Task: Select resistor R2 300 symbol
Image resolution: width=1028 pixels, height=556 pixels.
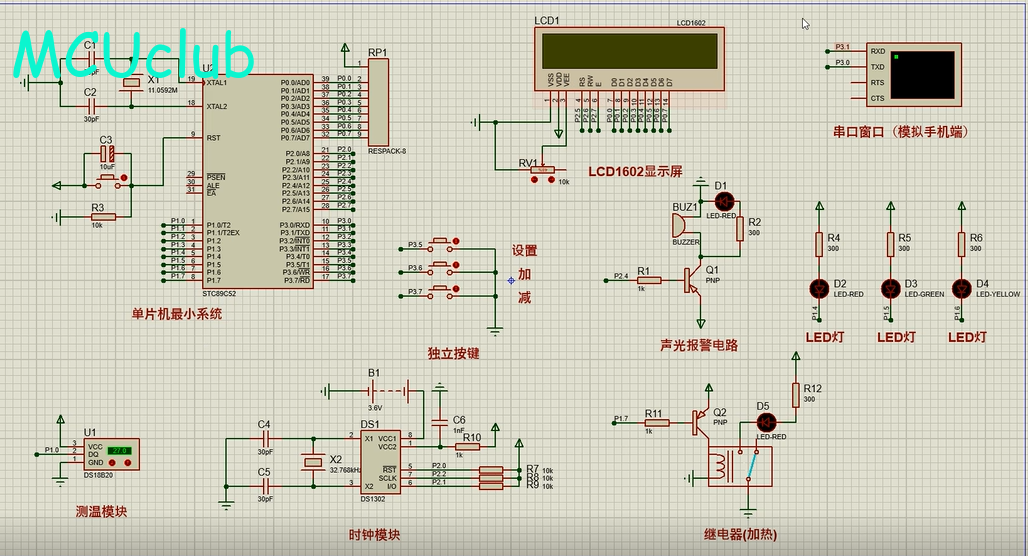Action: [x=740, y=228]
